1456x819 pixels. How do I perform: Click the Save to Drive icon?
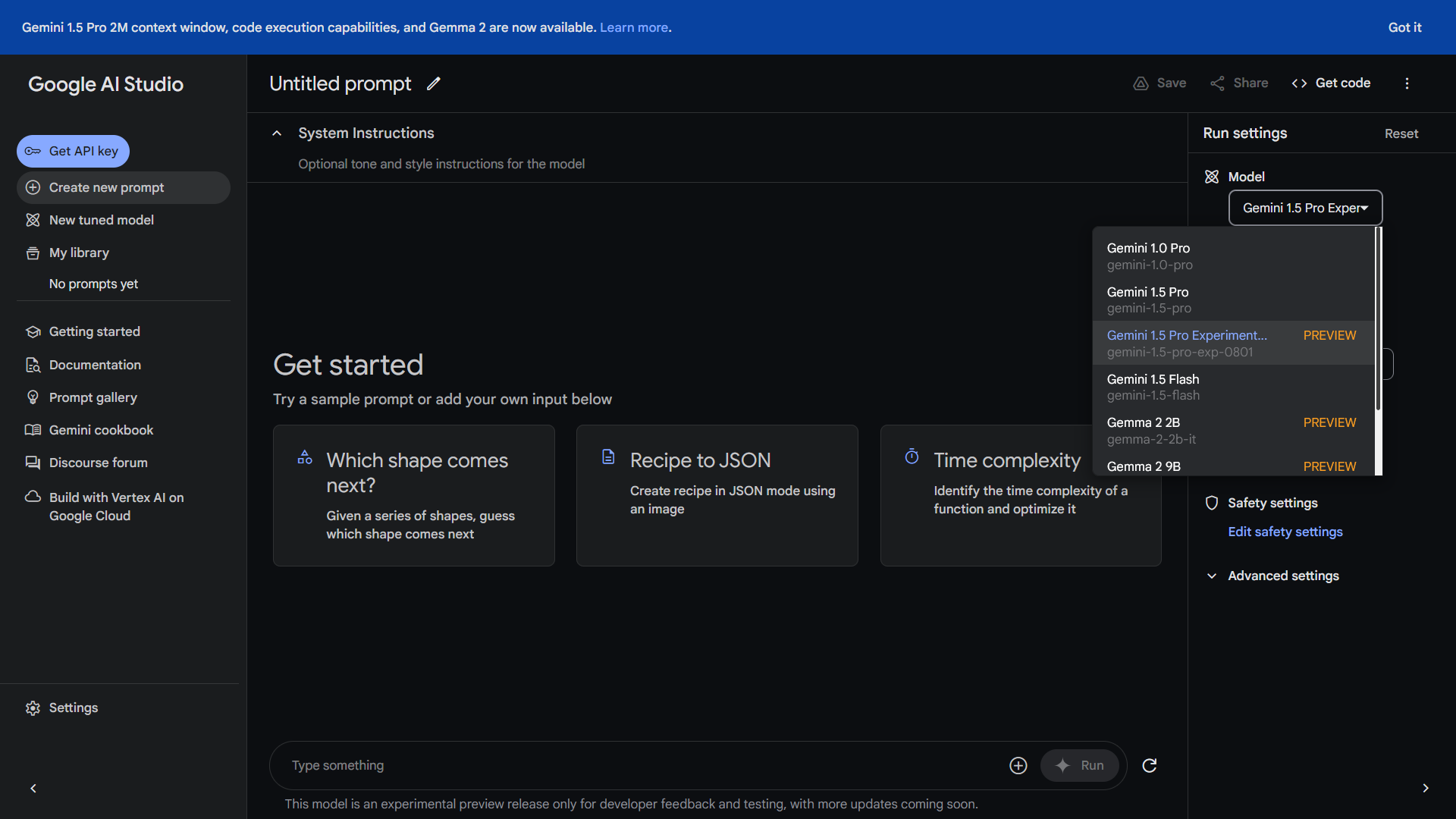(x=1141, y=83)
